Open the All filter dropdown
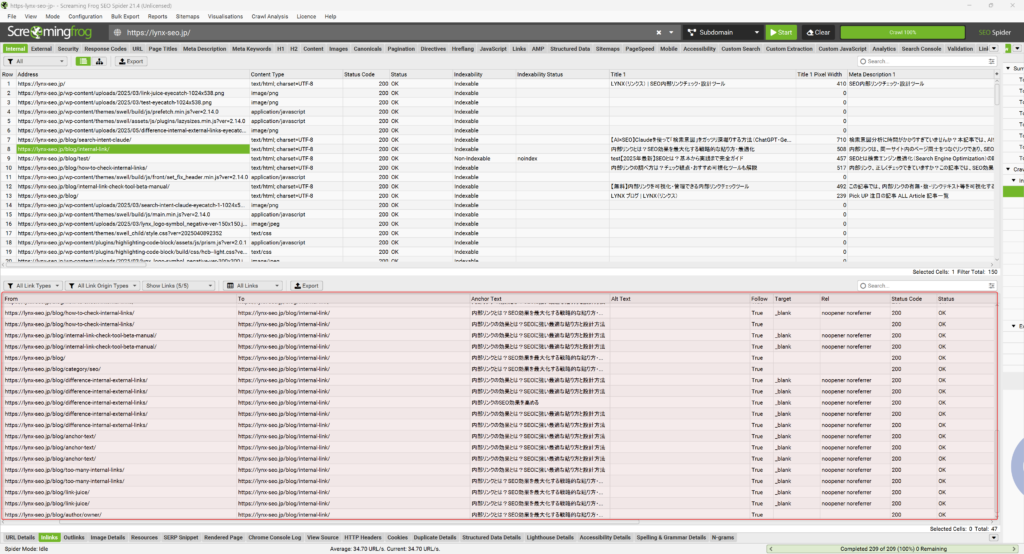This screenshot has height=554, width=1024. pos(36,61)
